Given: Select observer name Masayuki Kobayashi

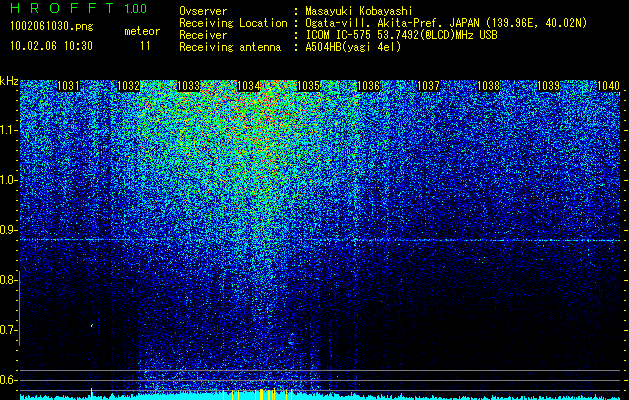Looking at the screenshot, I should pyautogui.click(x=359, y=11).
